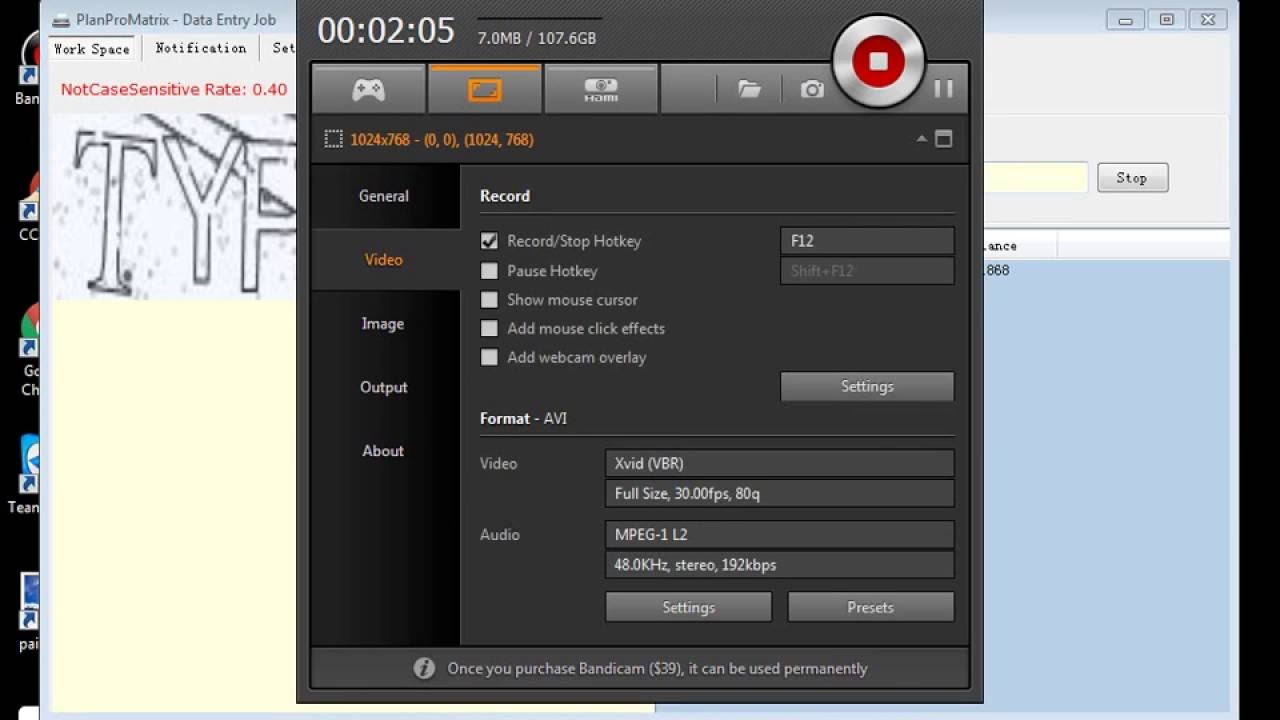The width and height of the screenshot is (1280, 720).
Task: Select the HDMI device recording mode
Action: (601, 89)
